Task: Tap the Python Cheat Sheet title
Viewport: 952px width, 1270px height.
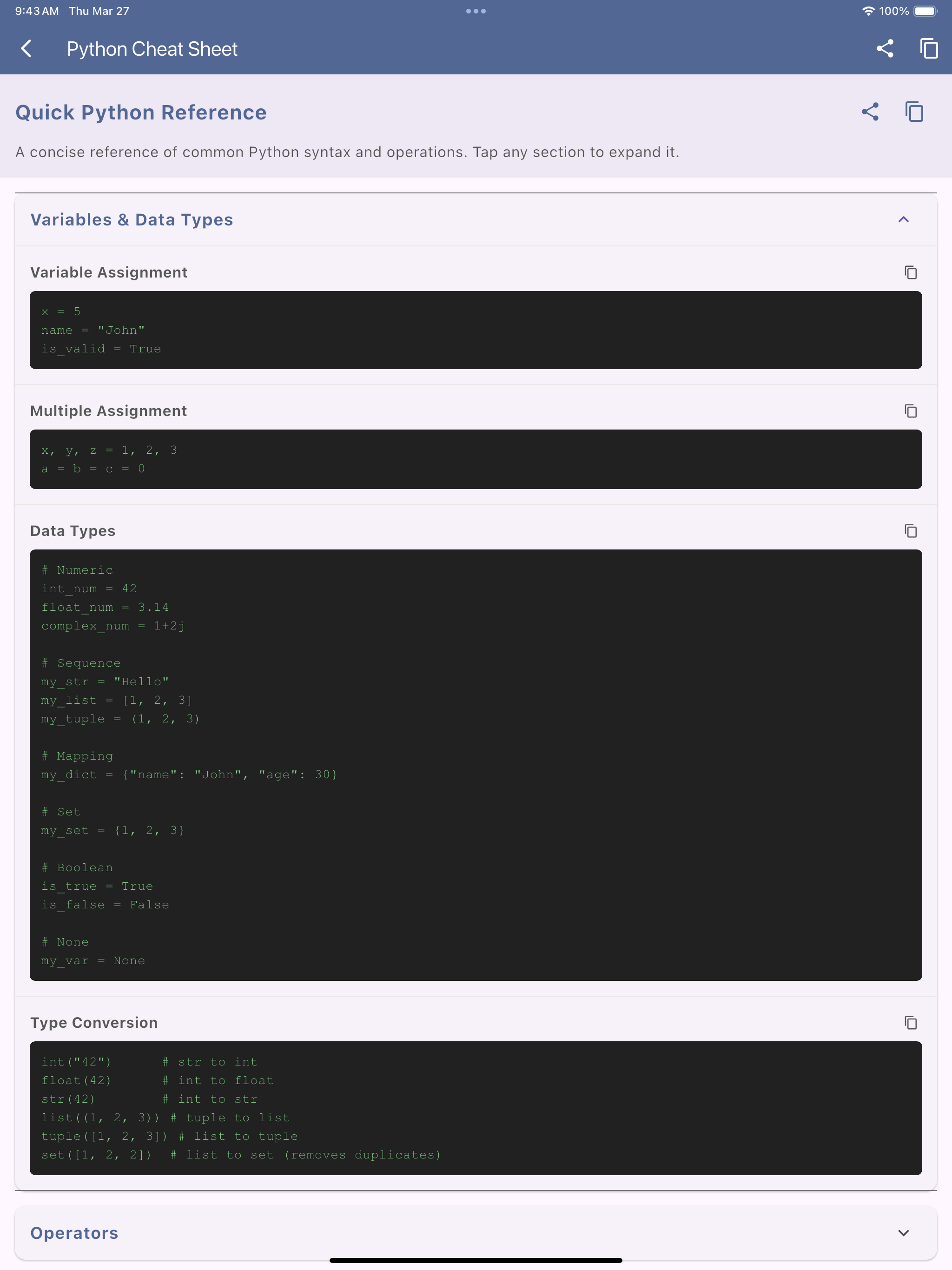Action: click(152, 49)
